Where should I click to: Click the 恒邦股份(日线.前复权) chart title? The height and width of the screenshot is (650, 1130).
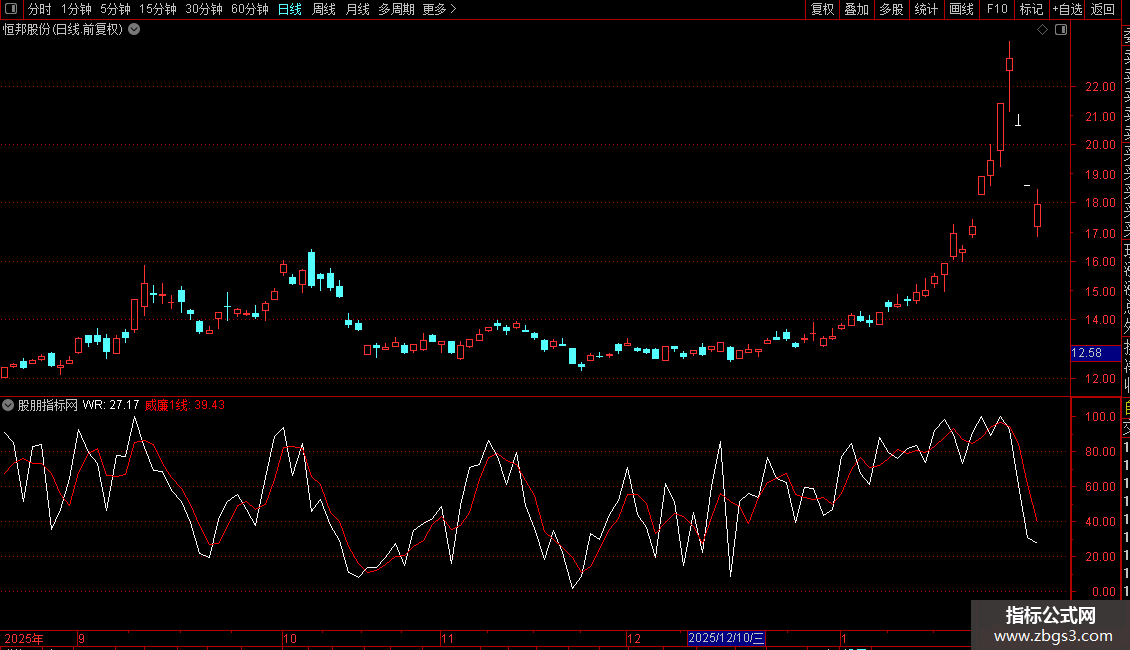click(63, 30)
